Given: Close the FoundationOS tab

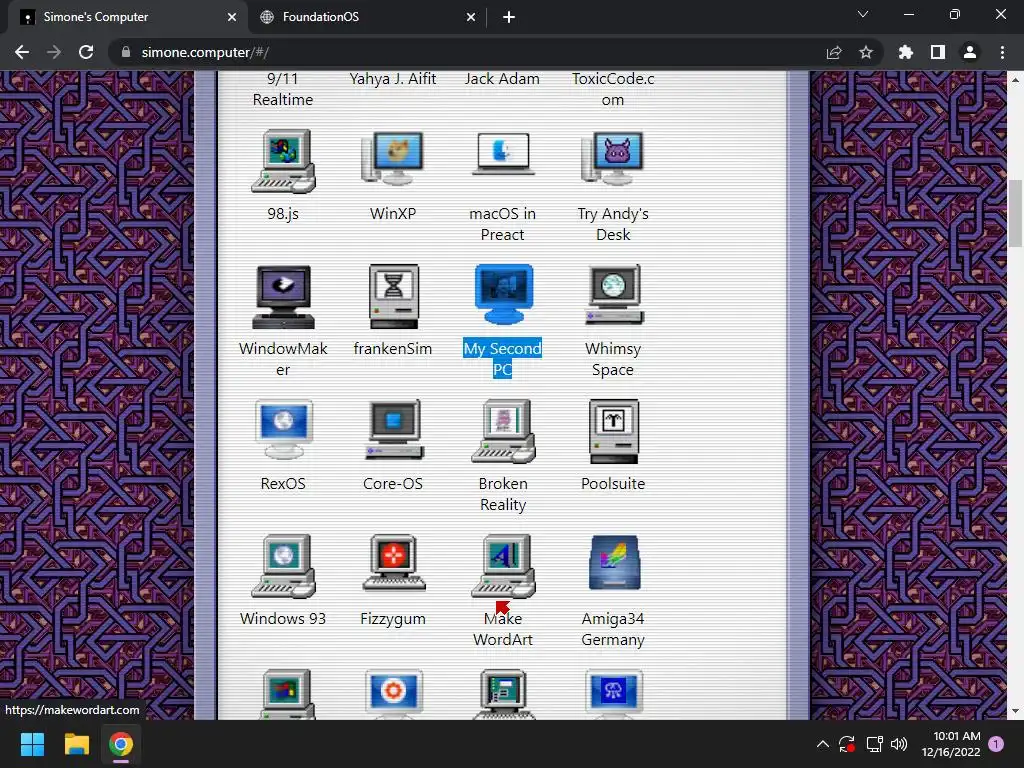Looking at the screenshot, I should click(x=471, y=17).
